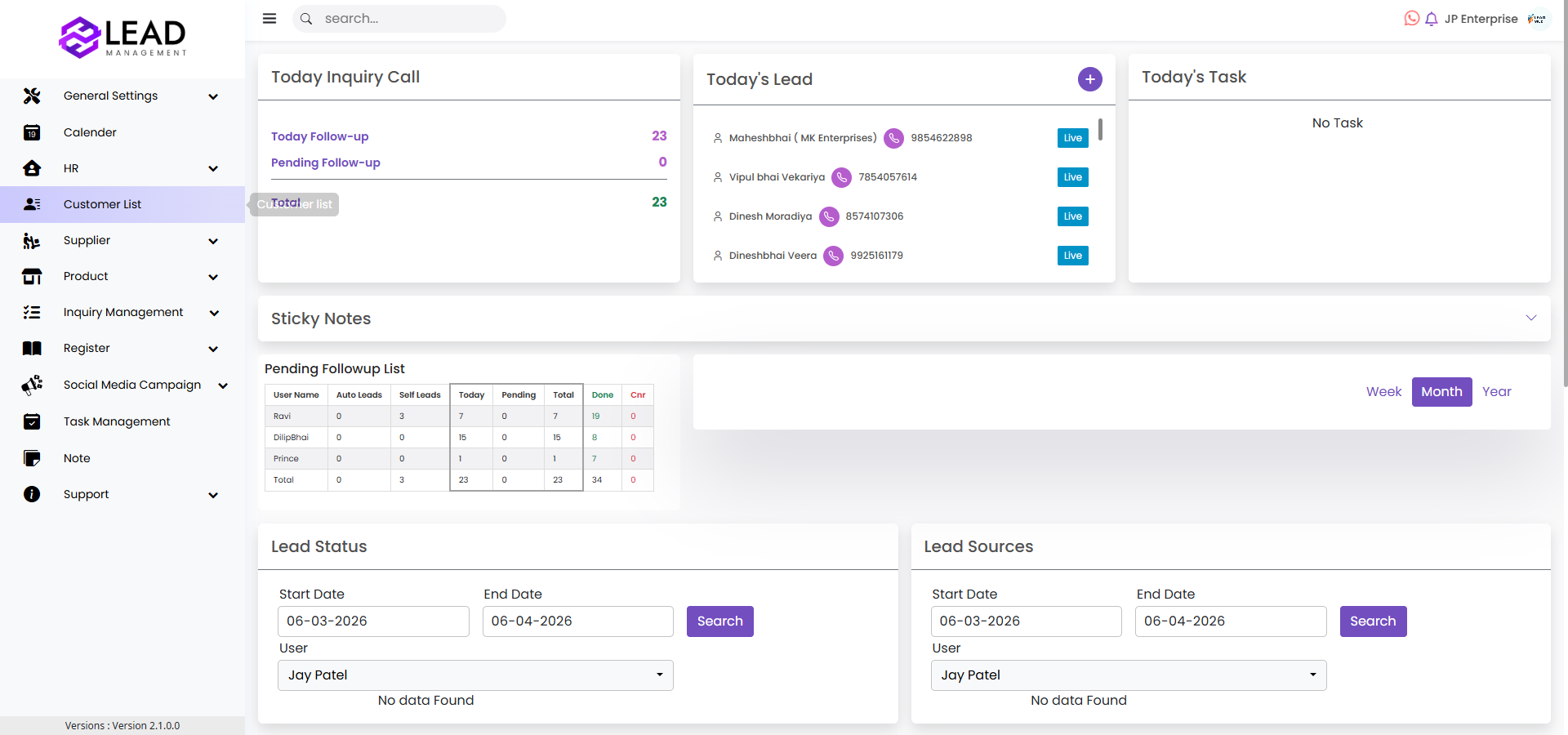Expand Social Media Campaign chevron

pos(223,385)
